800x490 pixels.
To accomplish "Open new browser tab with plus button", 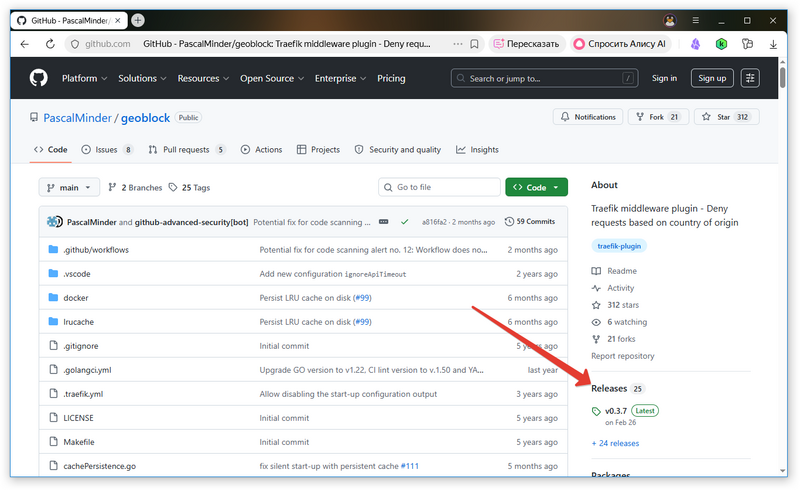I will (x=138, y=20).
